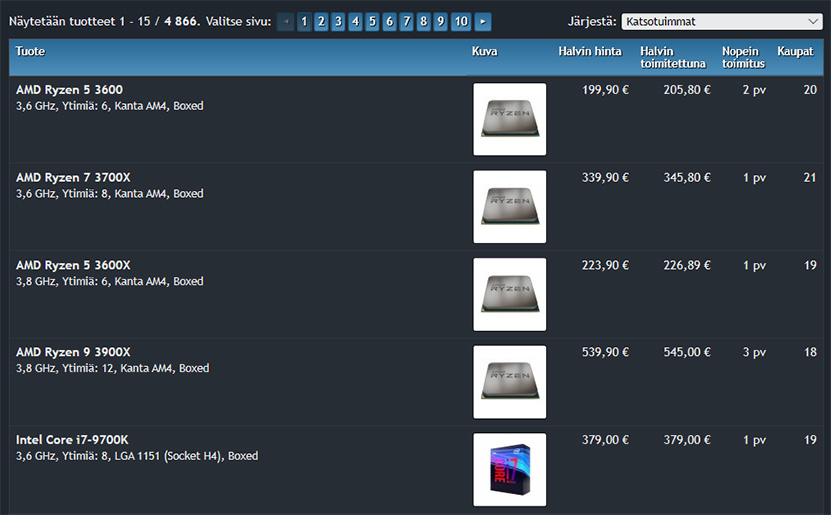The height and width of the screenshot is (515, 831).
Task: Open the Intel Core i7-9700K link
Action: [x=72, y=440]
